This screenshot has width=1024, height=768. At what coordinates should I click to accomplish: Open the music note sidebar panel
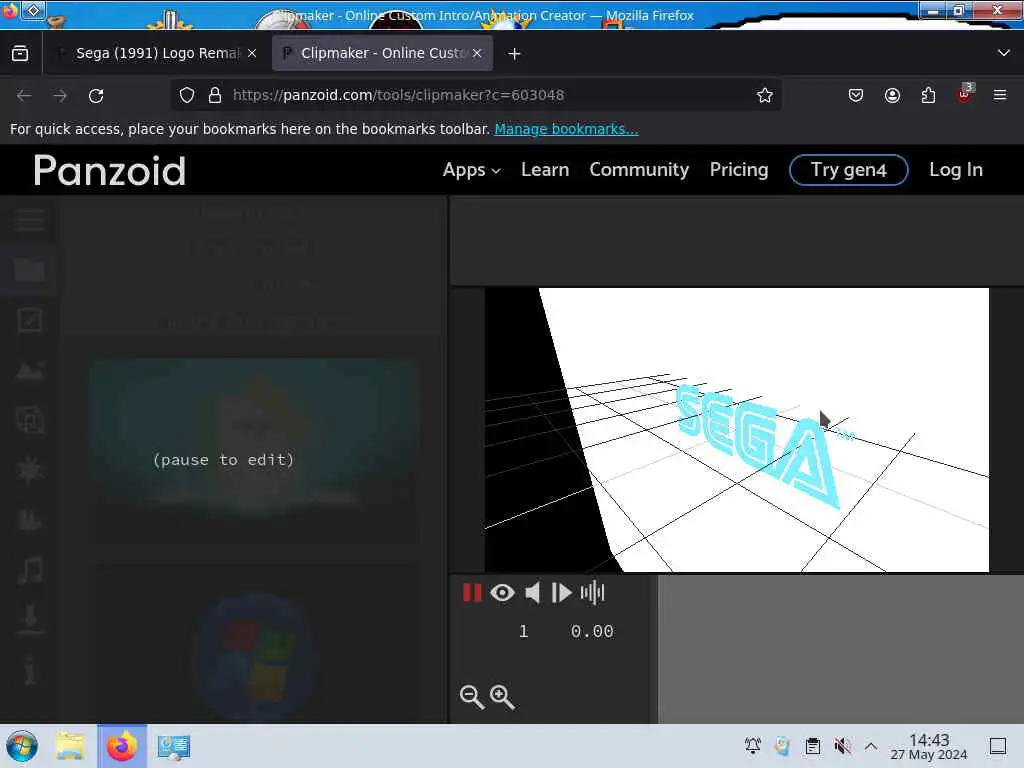[x=29, y=570]
